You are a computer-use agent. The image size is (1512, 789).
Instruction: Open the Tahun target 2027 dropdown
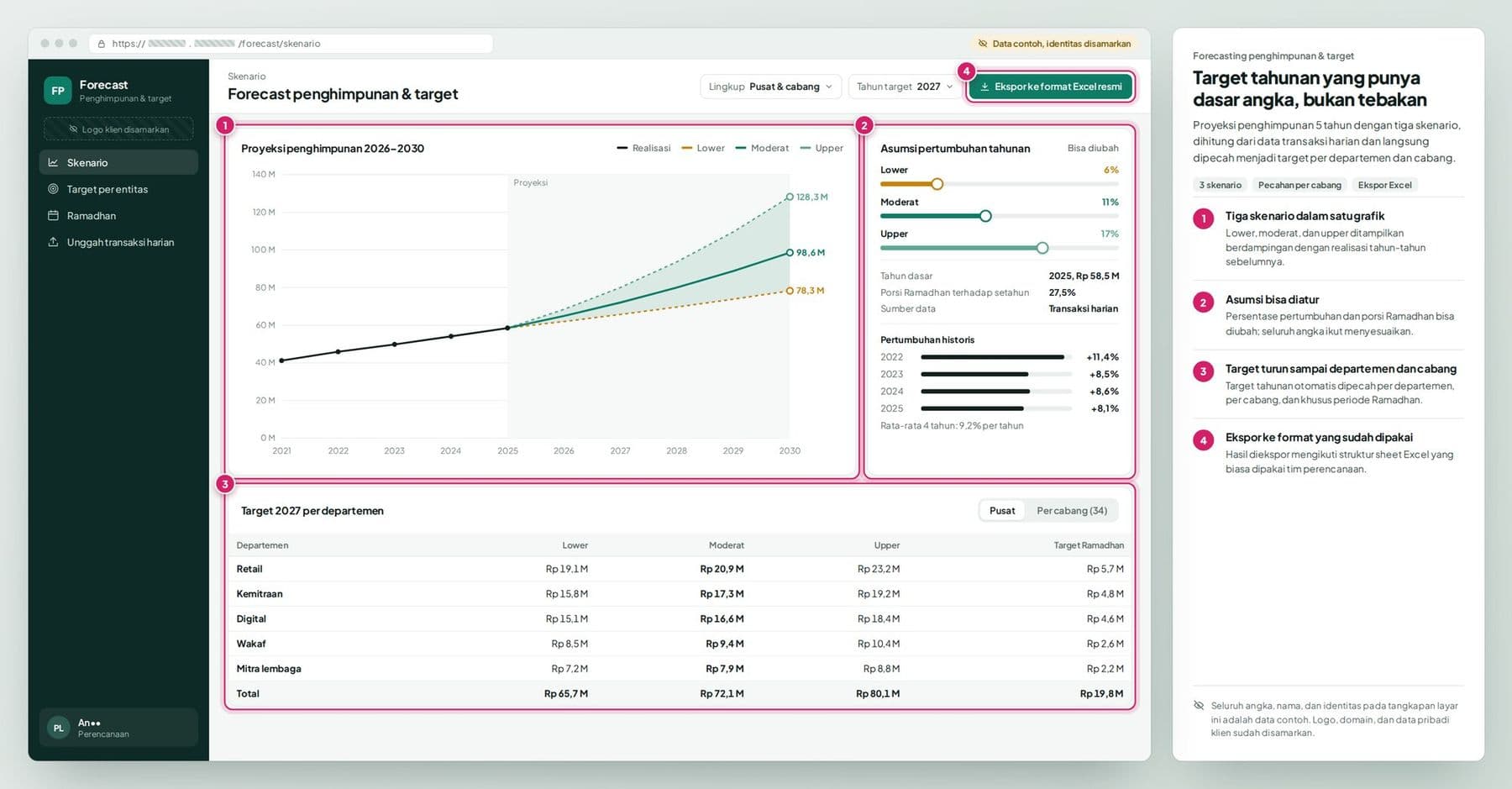coord(905,87)
